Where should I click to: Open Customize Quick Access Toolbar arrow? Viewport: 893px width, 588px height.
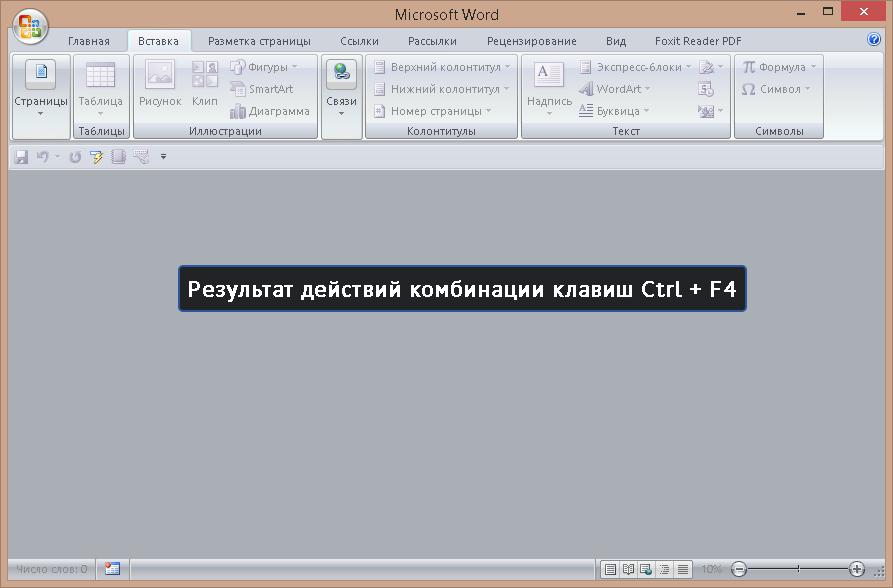click(163, 157)
